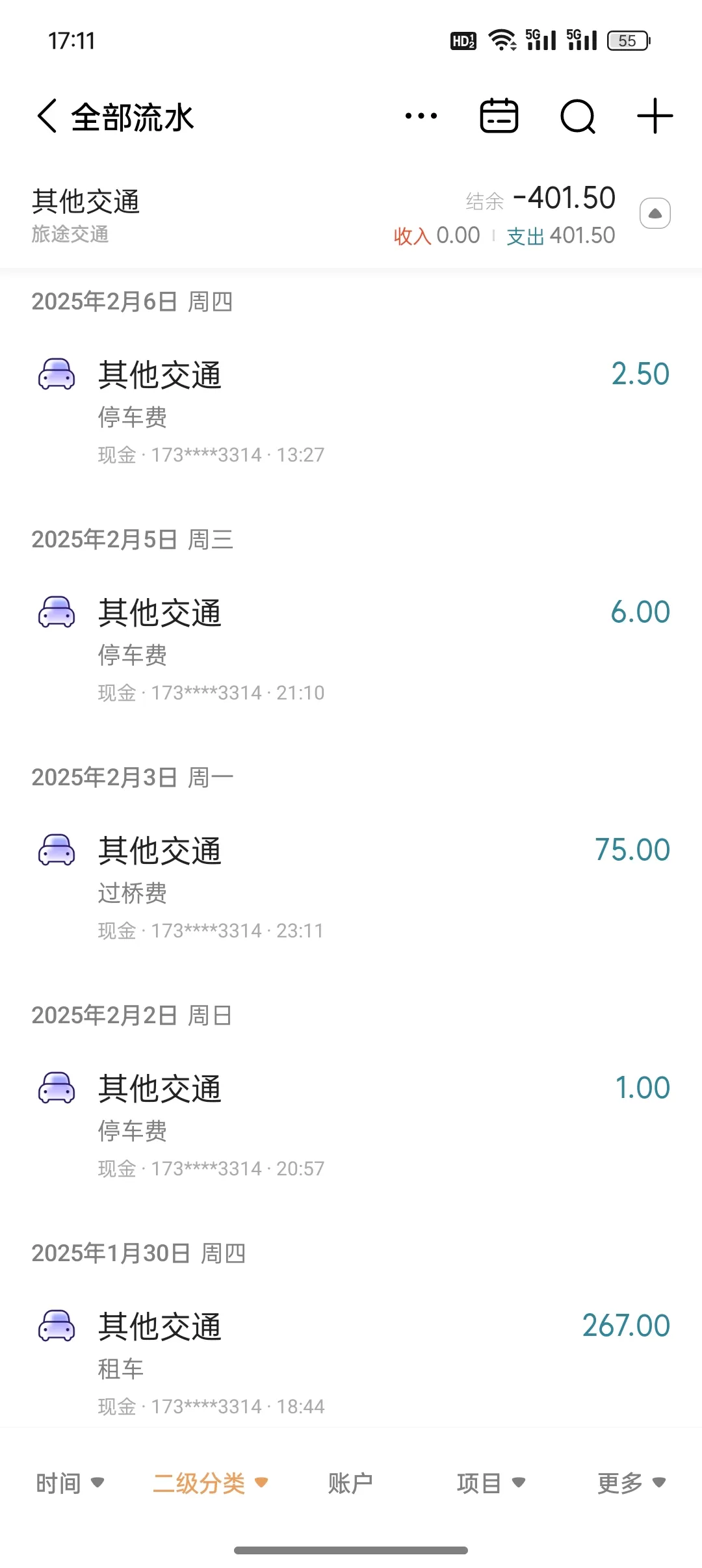Switch to the 账户 filter tab
Viewport: 702px width, 1568px height.
point(350,1483)
